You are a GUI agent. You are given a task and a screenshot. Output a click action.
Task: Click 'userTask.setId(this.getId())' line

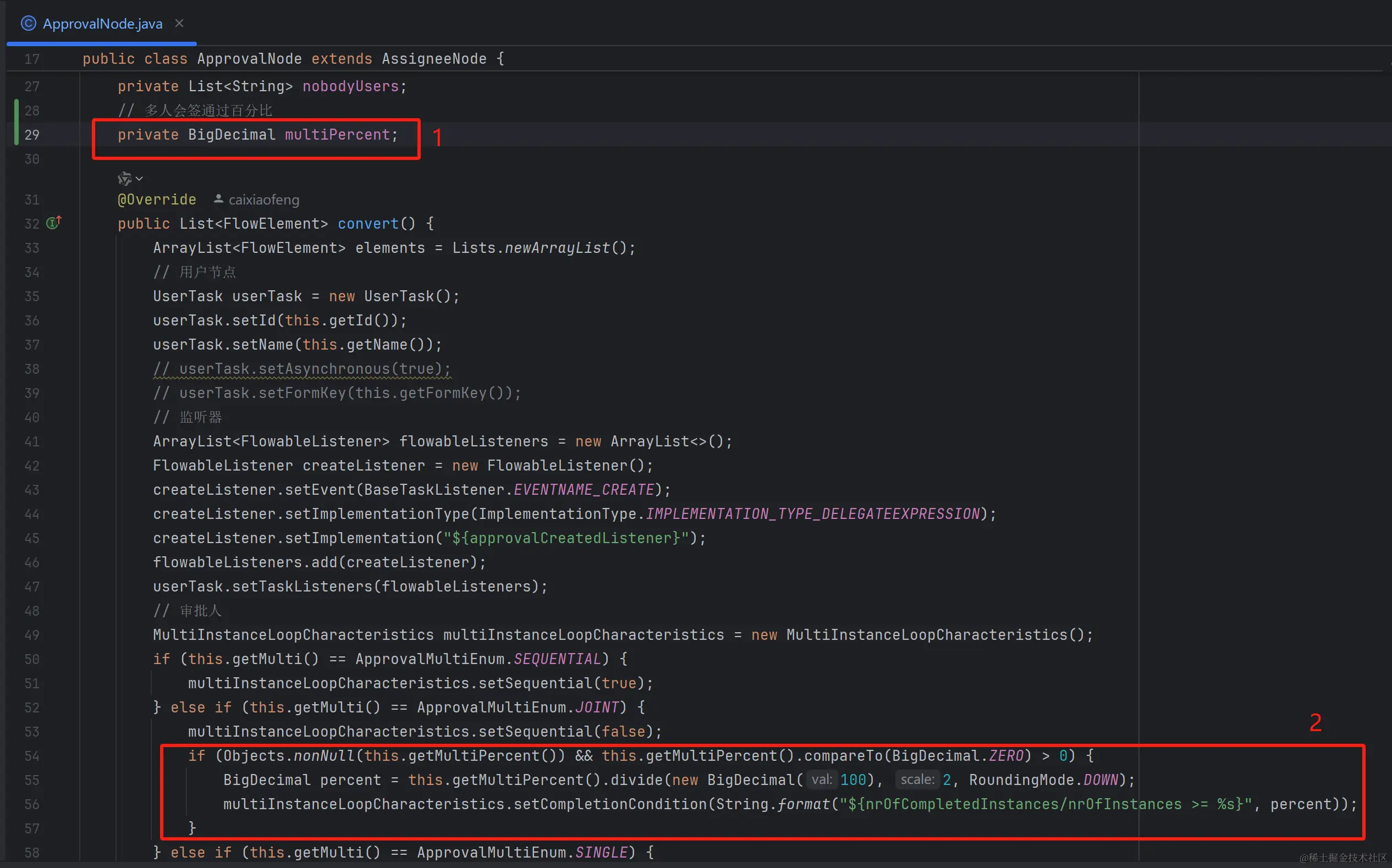279,321
